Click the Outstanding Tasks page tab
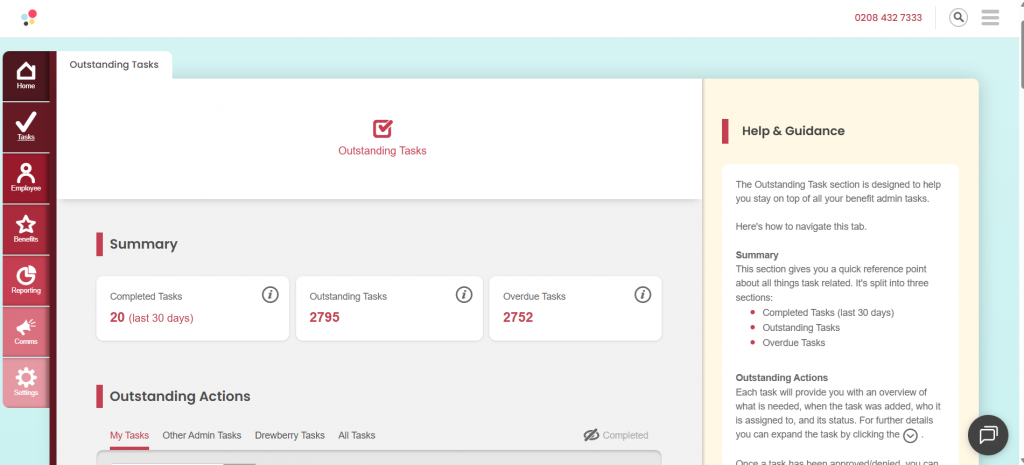 (114, 64)
